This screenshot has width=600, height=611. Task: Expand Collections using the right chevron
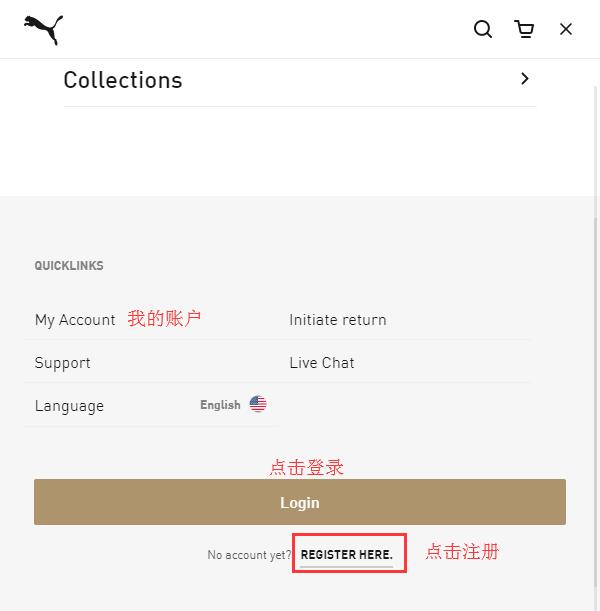(525, 79)
